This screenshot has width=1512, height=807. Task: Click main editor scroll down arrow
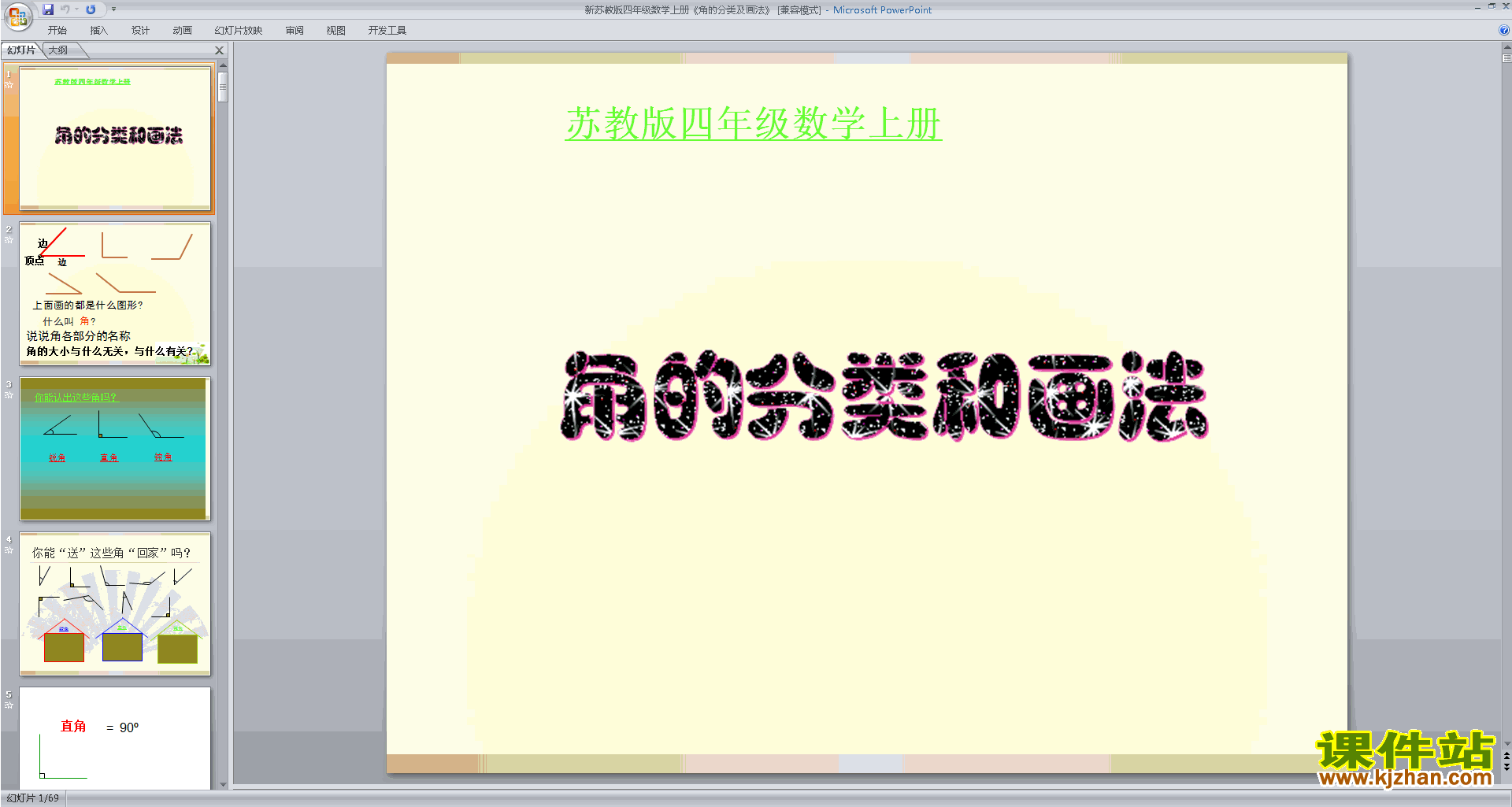click(1506, 743)
